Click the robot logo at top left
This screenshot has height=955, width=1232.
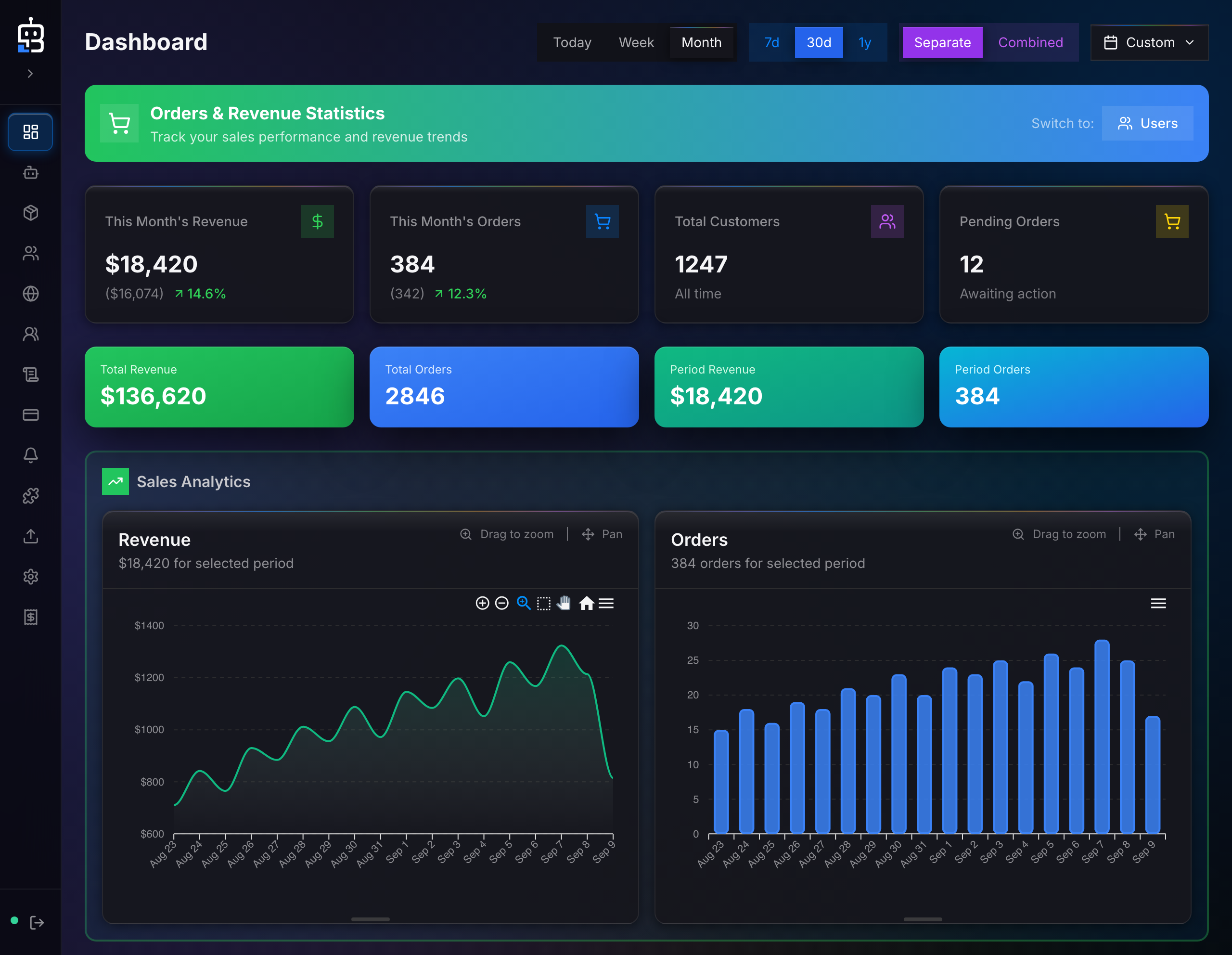[x=30, y=35]
